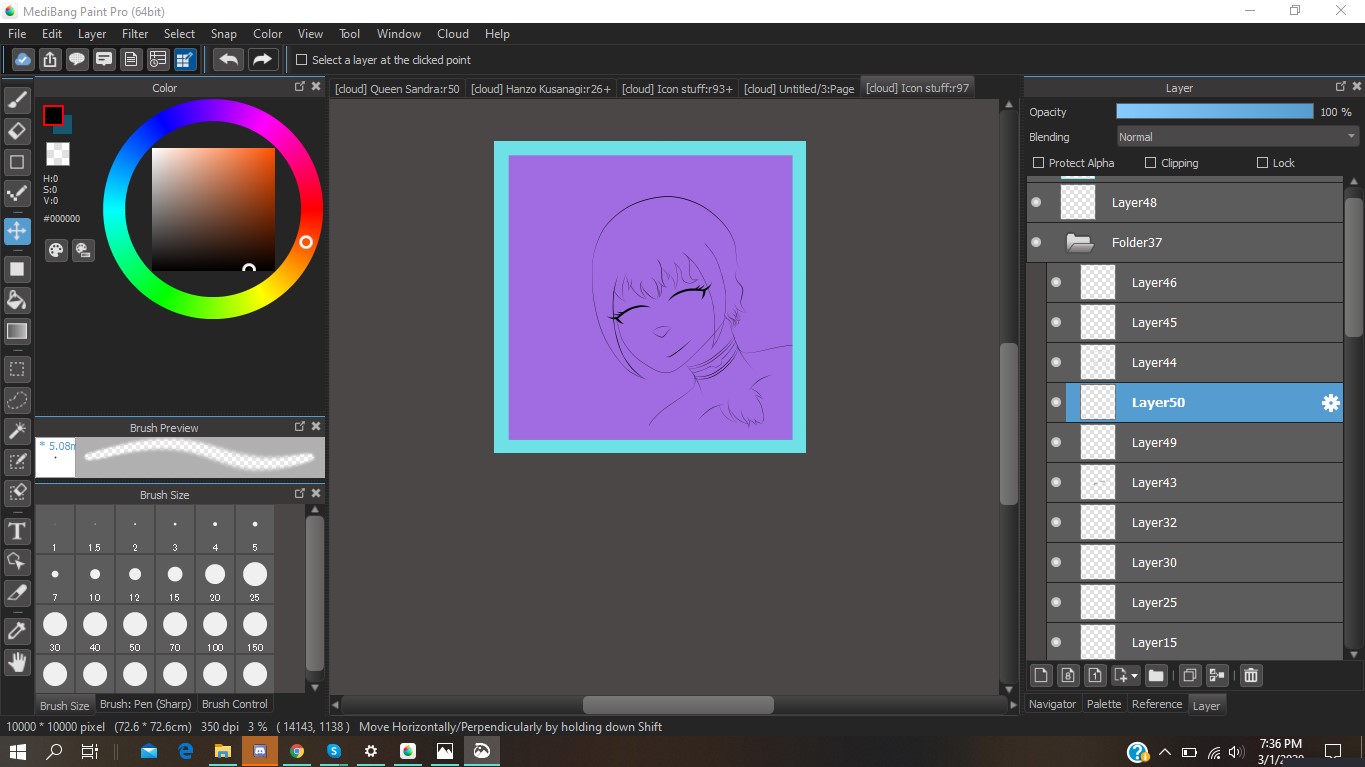1365x767 pixels.
Task: Select the Hand pan tool
Action: tap(17, 661)
